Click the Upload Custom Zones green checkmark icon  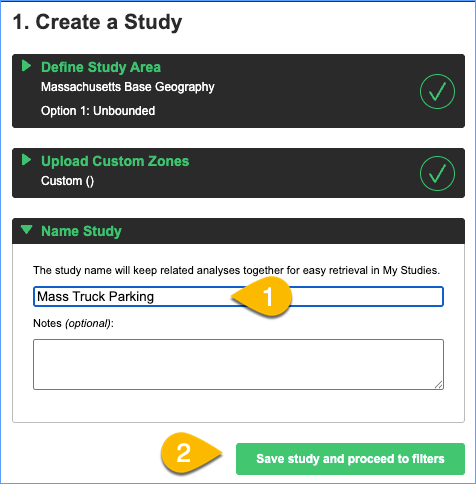click(x=437, y=173)
